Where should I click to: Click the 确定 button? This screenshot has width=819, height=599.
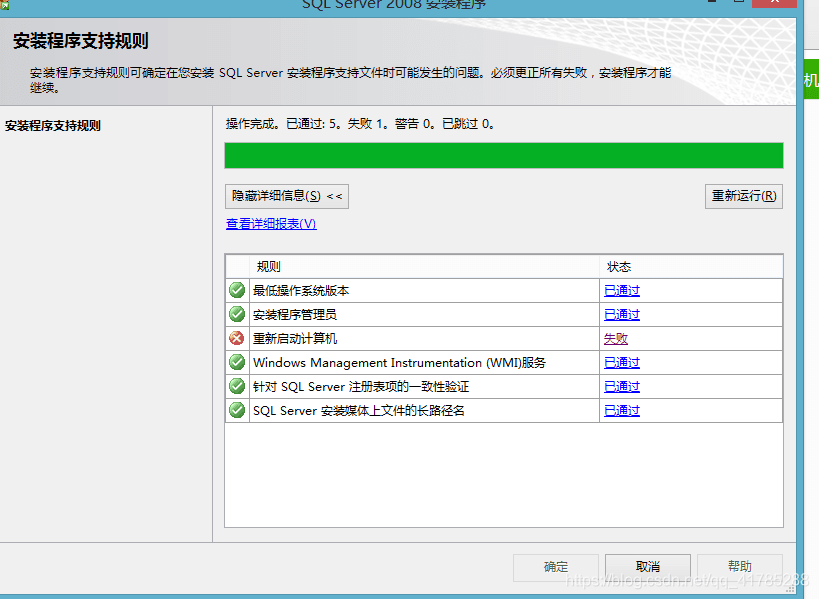[556, 567]
